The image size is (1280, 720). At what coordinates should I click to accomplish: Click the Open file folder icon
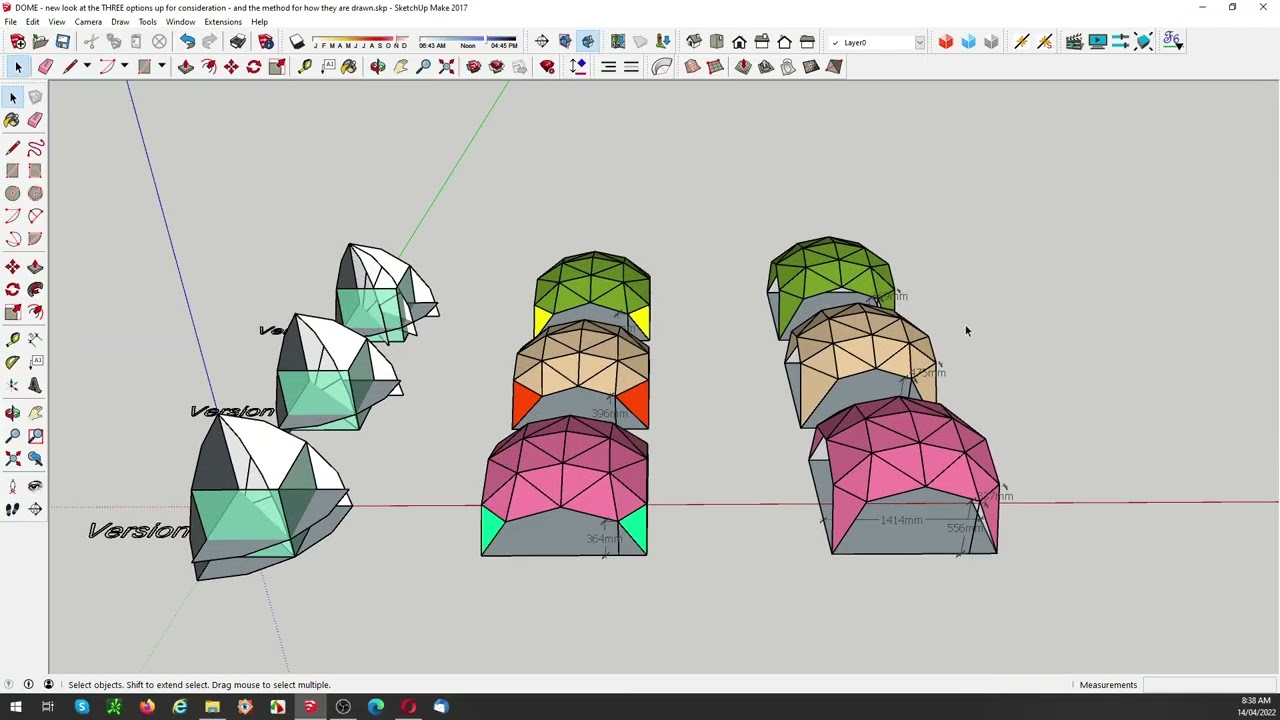pyautogui.click(x=40, y=42)
